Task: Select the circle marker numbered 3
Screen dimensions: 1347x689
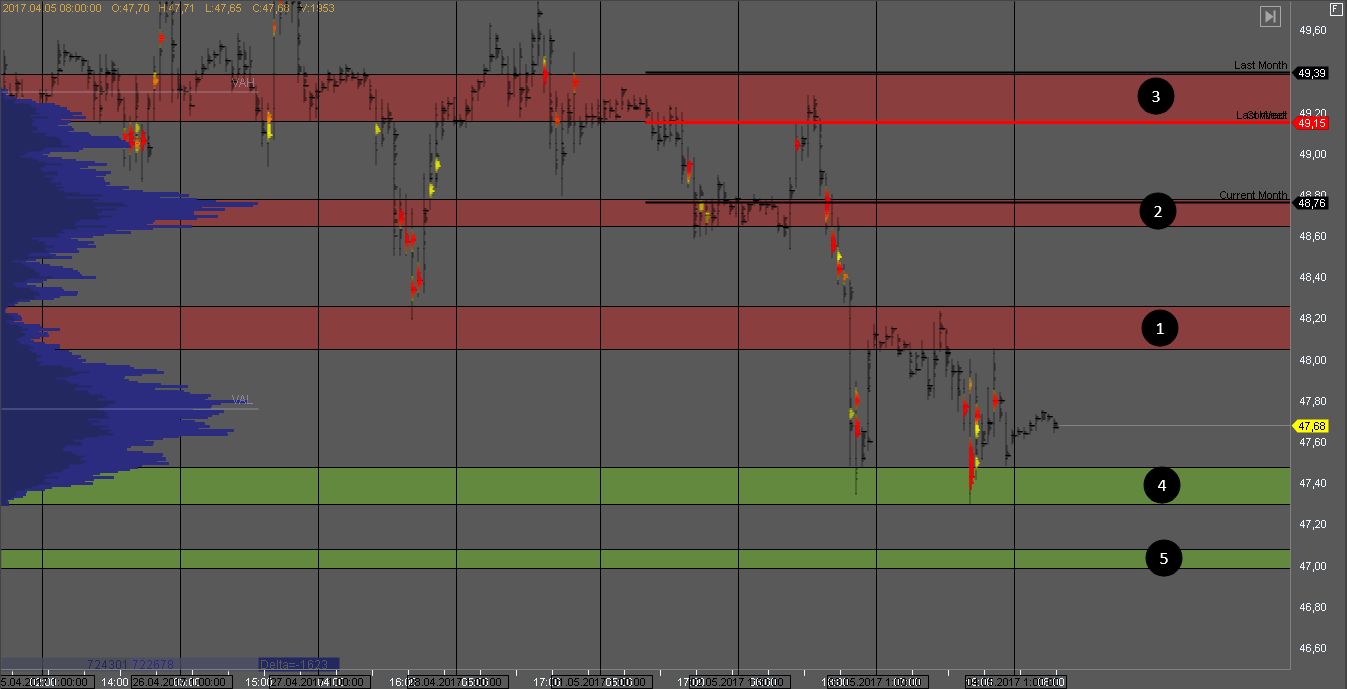Action: 1156,97
